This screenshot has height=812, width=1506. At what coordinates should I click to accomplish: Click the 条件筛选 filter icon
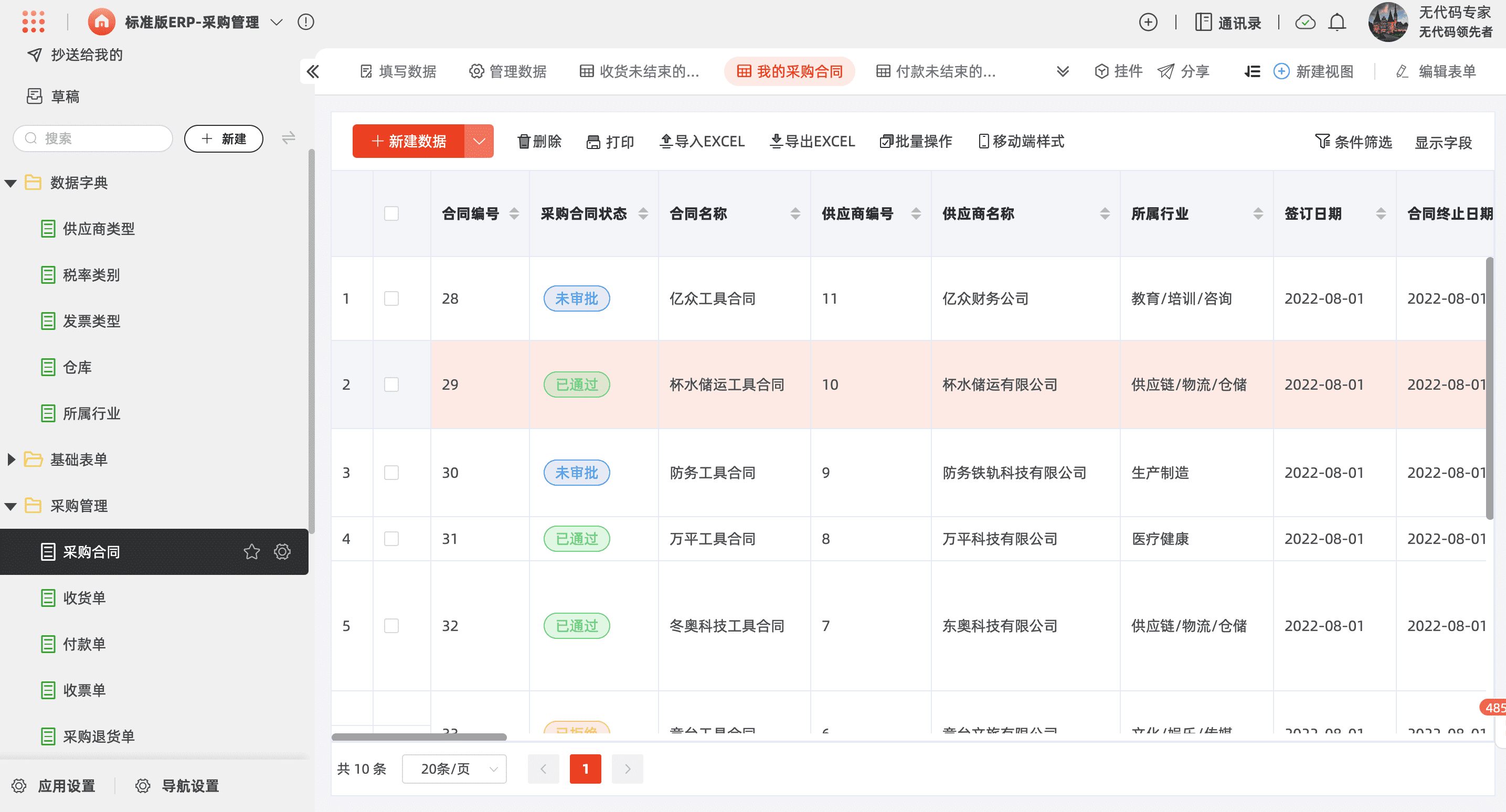click(x=1321, y=142)
